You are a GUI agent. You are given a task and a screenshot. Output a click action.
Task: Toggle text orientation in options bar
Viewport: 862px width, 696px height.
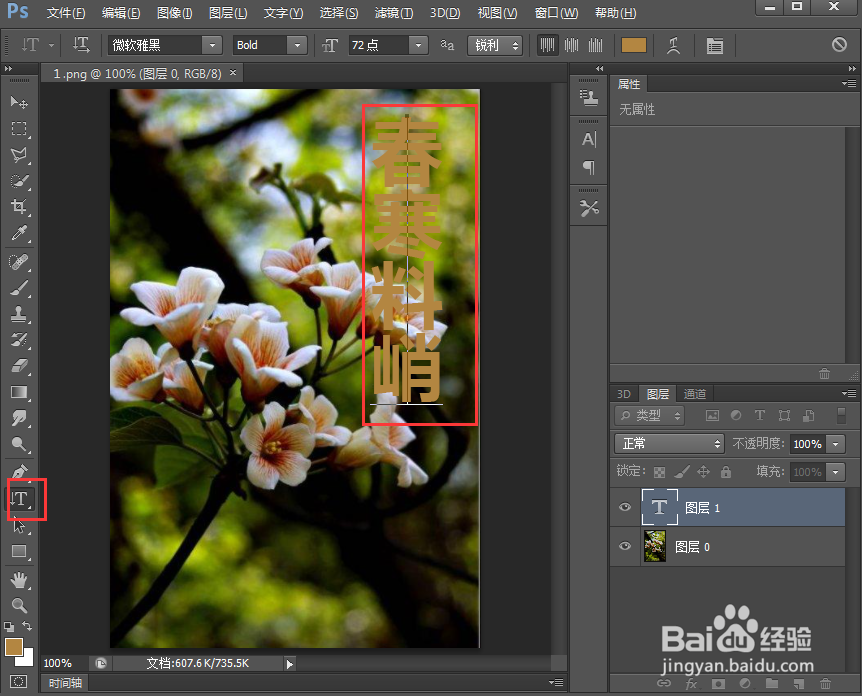81,45
